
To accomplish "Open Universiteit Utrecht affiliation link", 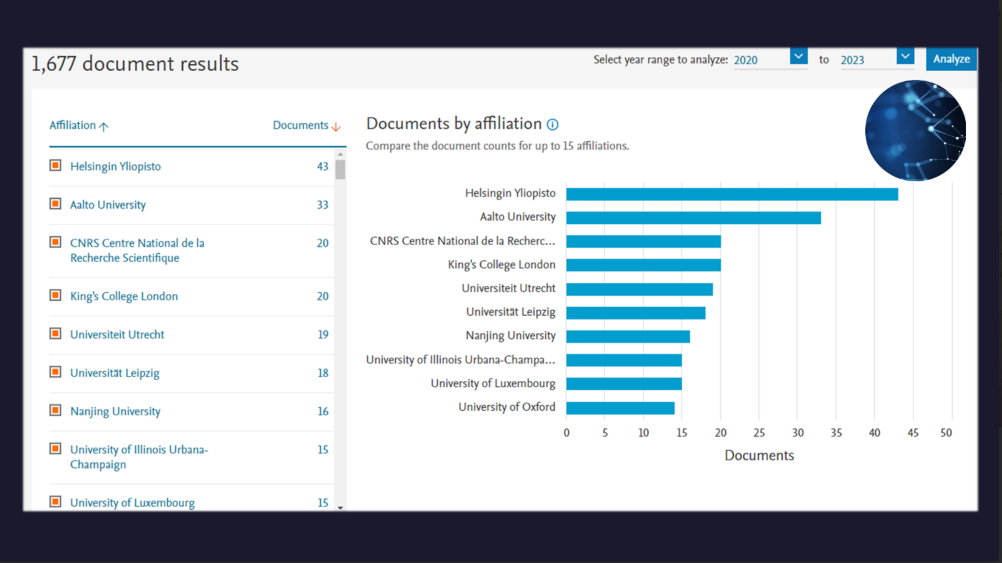I will click(x=117, y=334).
